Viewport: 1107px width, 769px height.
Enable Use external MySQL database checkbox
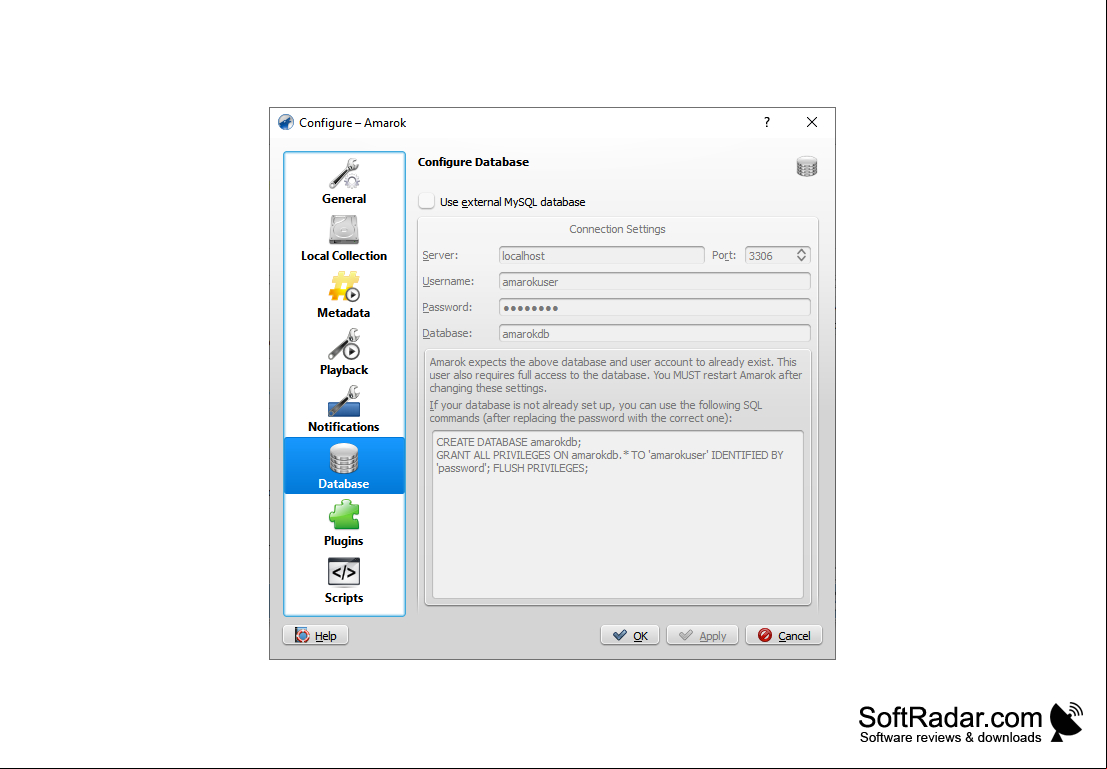426,201
